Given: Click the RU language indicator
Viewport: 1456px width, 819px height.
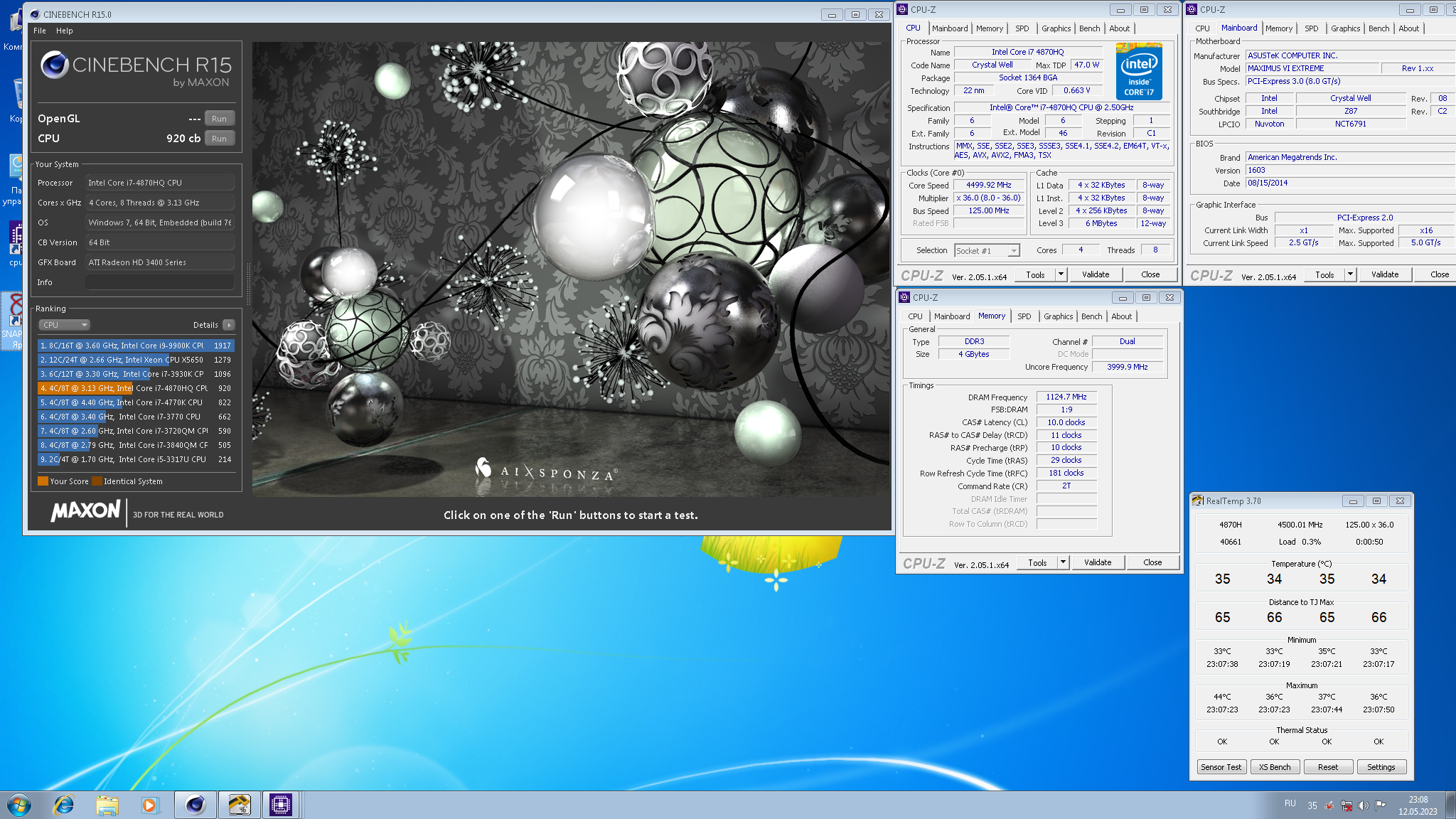Looking at the screenshot, I should pos(1290,803).
